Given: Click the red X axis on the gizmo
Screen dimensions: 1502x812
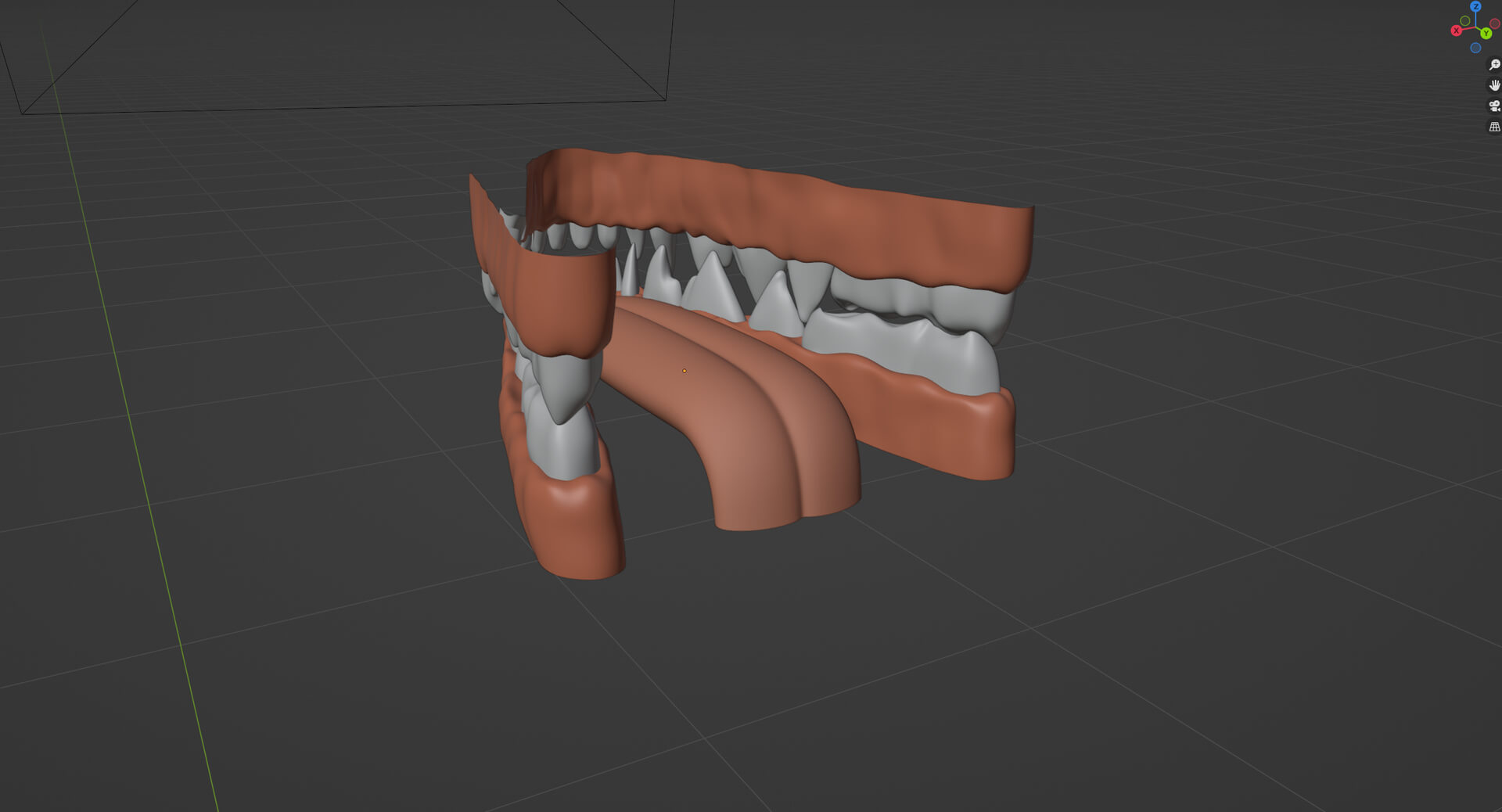Looking at the screenshot, I should (1456, 31).
